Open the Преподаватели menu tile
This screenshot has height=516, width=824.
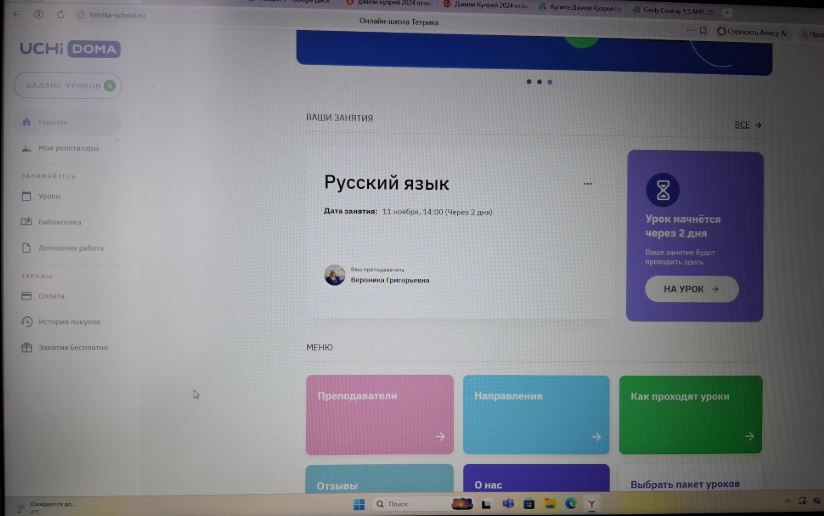point(379,415)
